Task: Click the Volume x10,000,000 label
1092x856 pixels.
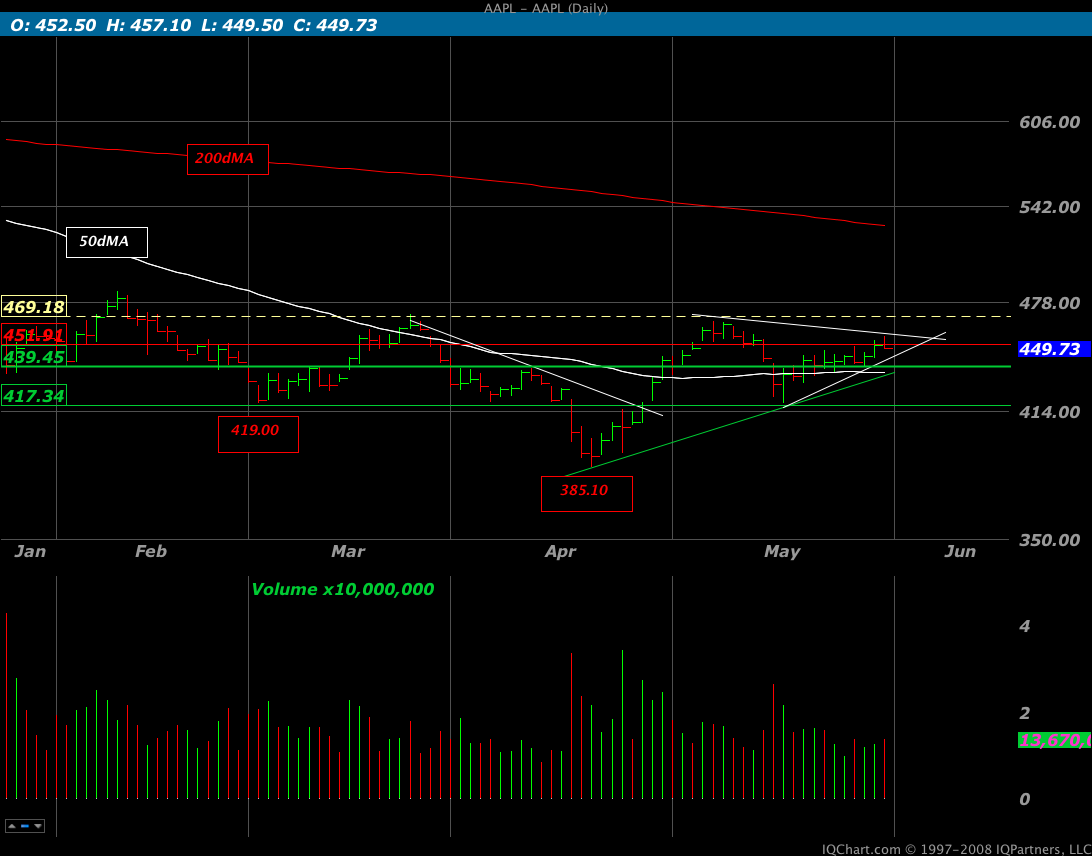Action: click(343, 589)
